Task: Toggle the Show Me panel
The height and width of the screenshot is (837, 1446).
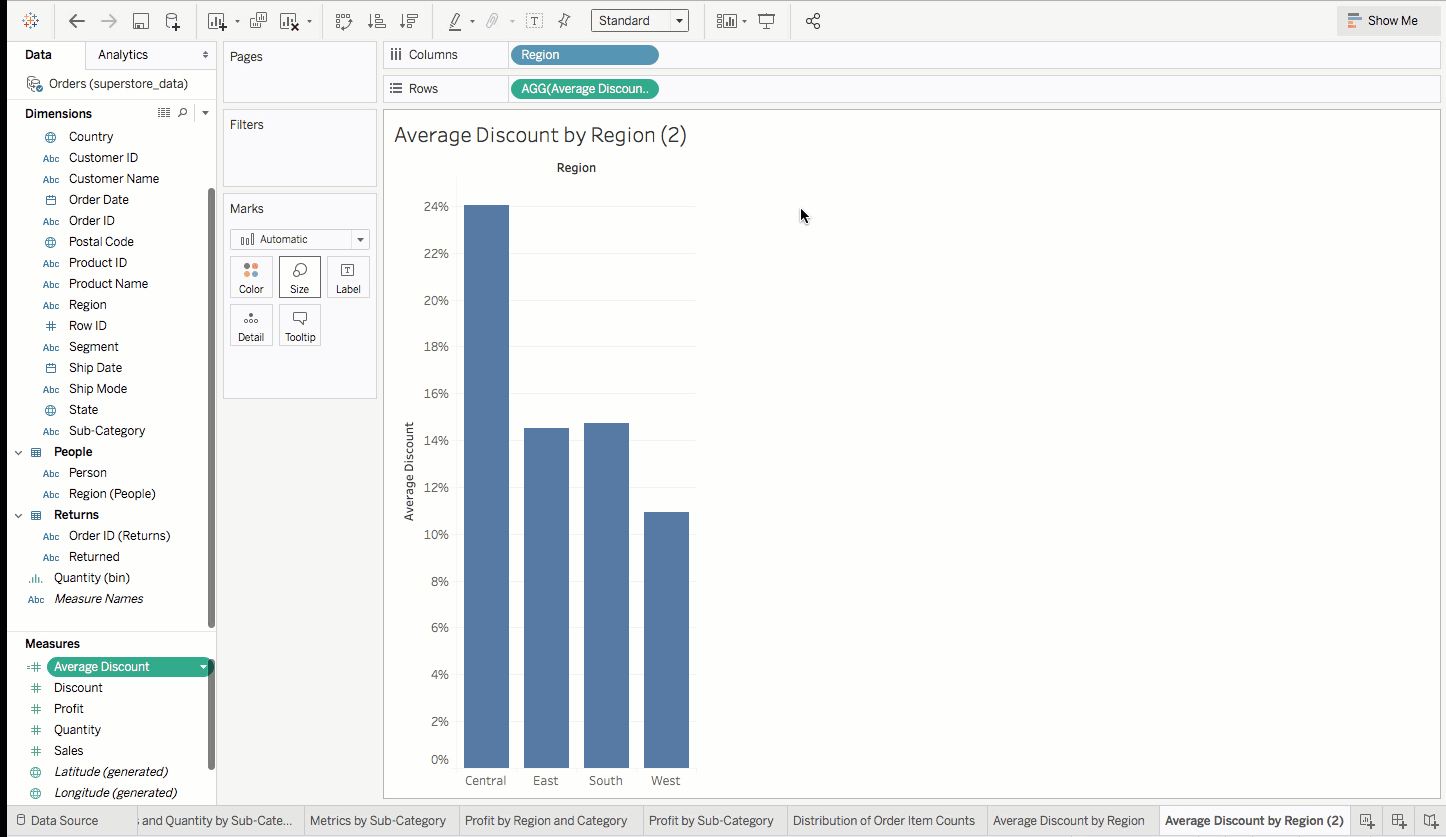Action: click(1382, 21)
